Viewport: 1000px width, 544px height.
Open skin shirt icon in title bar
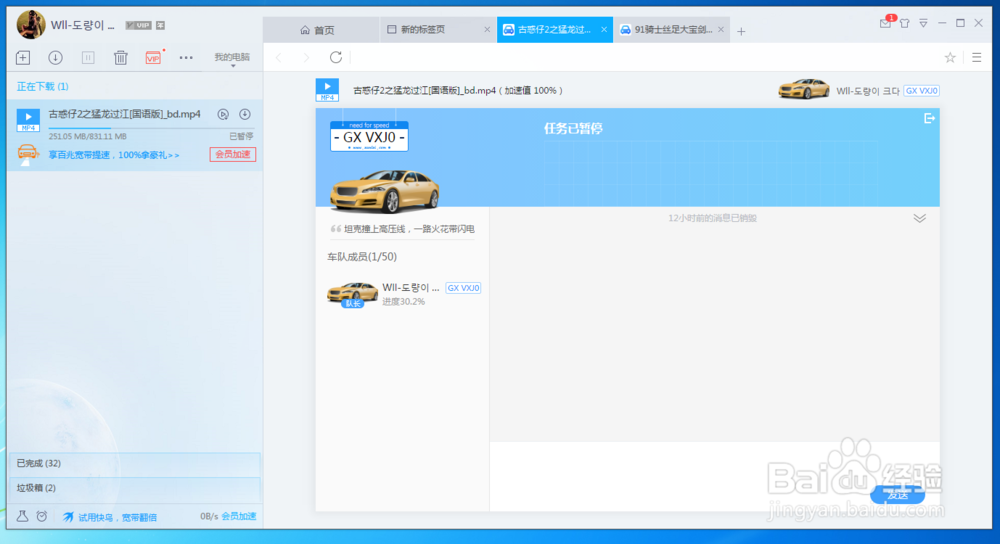point(904,24)
